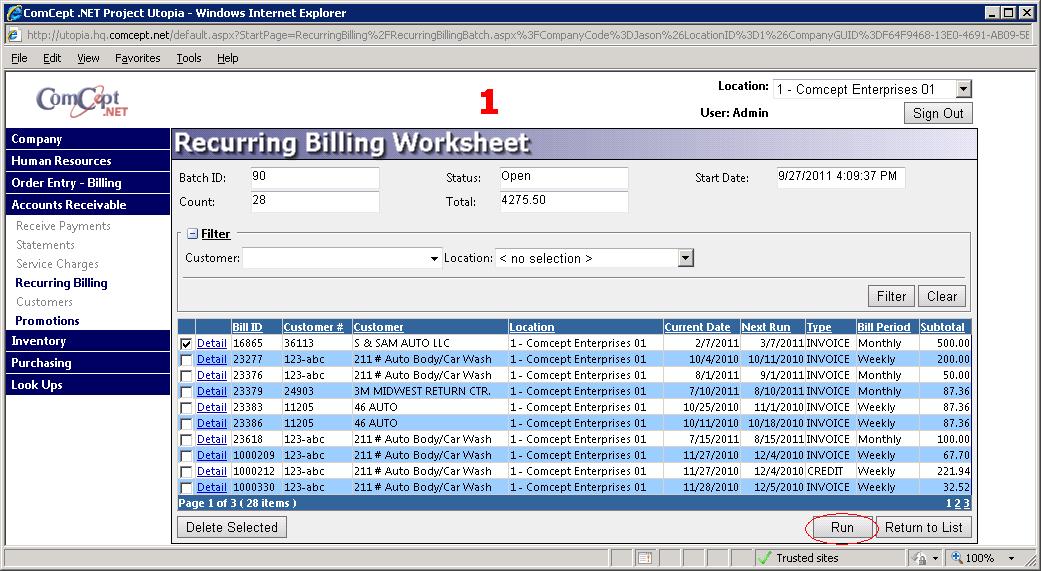Viewport: 1041px width, 571px height.
Task: Open the Location dropdown at top right
Action: (963, 90)
